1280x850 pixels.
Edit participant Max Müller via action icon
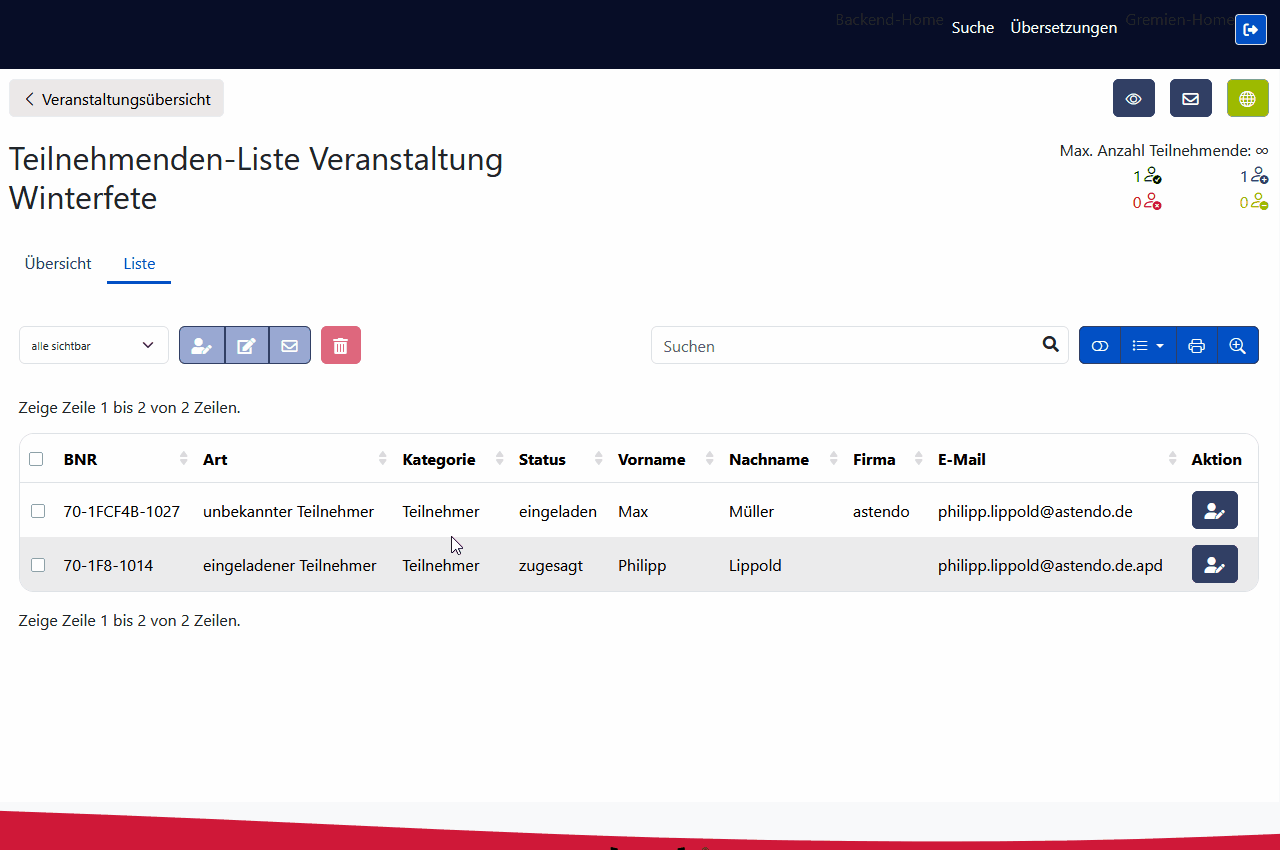[1214, 510]
